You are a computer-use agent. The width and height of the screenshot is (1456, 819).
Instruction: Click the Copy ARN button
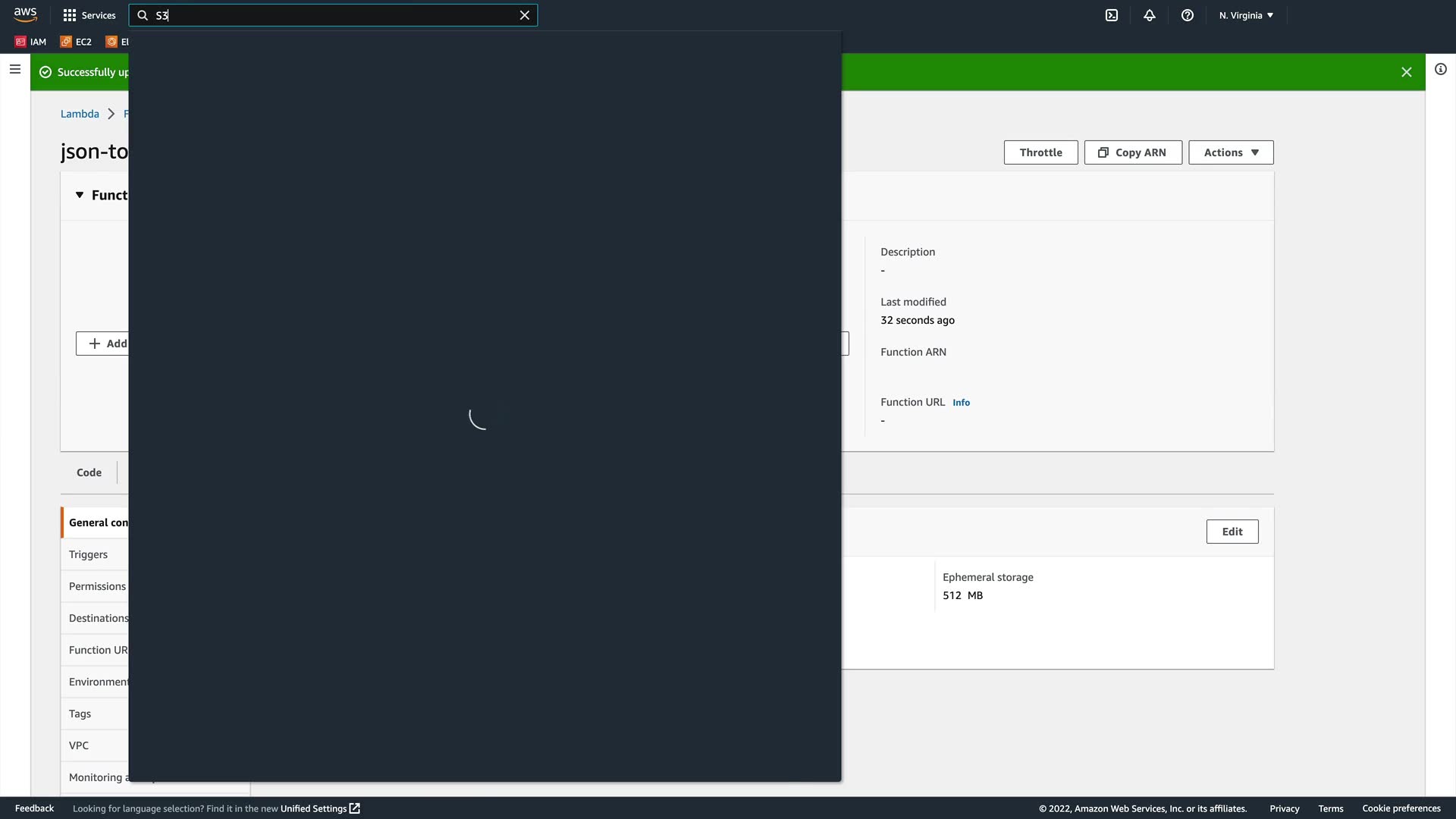(1132, 152)
